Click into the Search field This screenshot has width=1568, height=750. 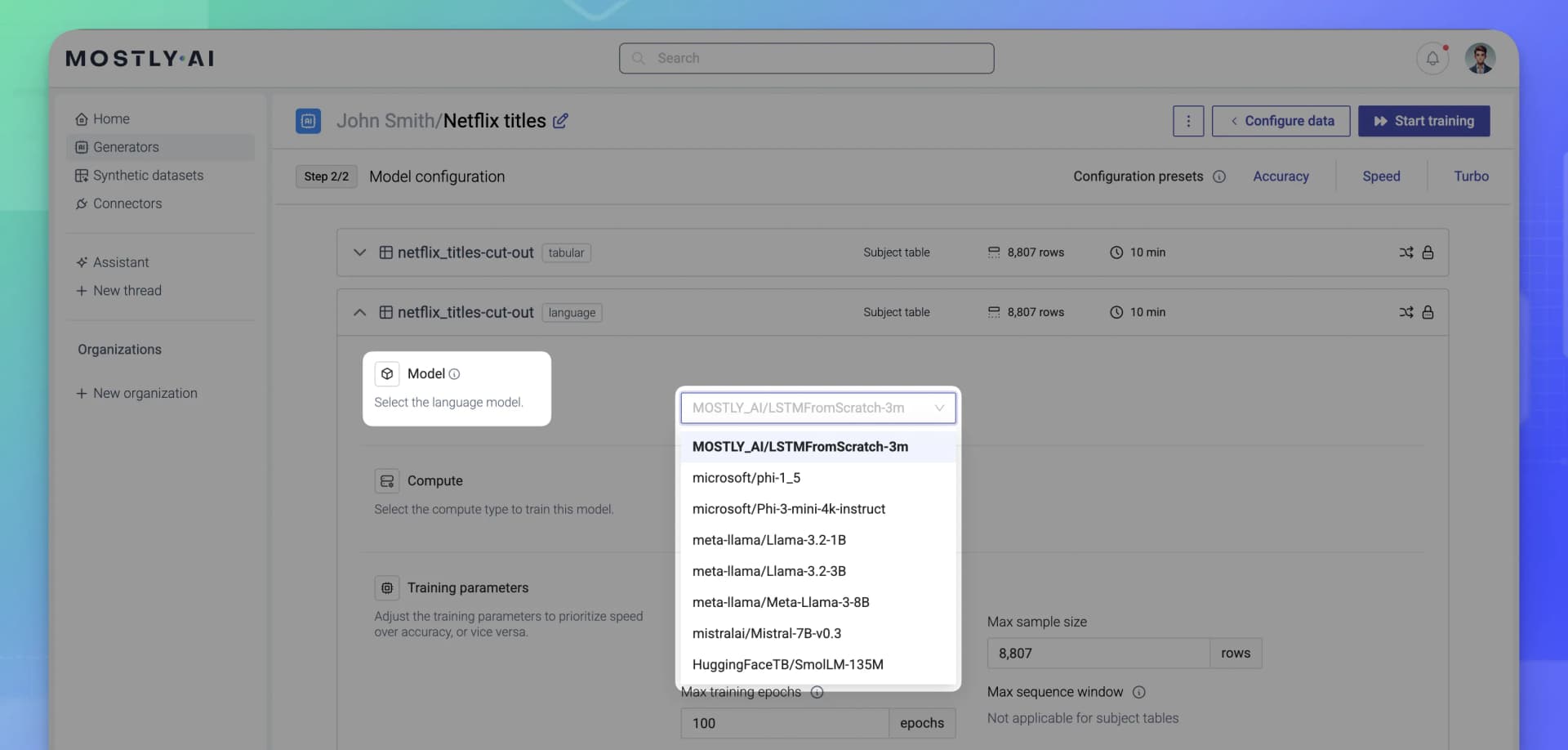pyautogui.click(x=806, y=58)
